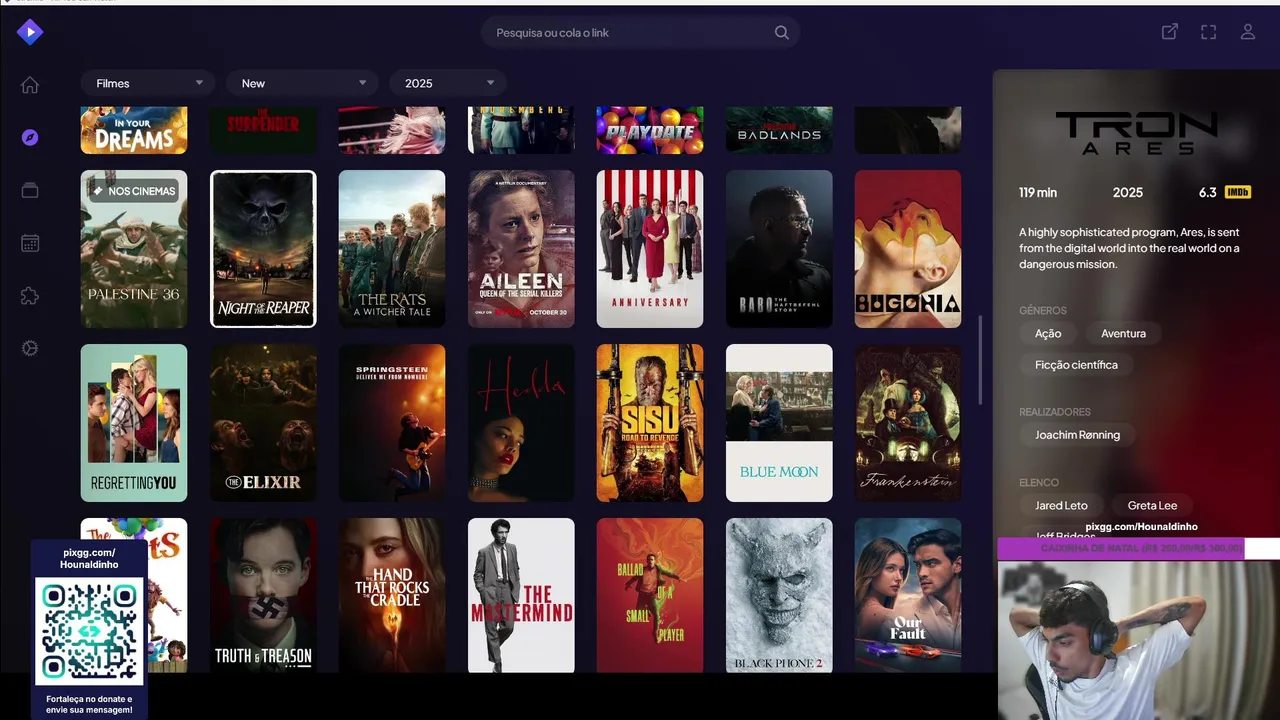
Task: Click cast member Greta Lee
Action: [x=1152, y=505]
